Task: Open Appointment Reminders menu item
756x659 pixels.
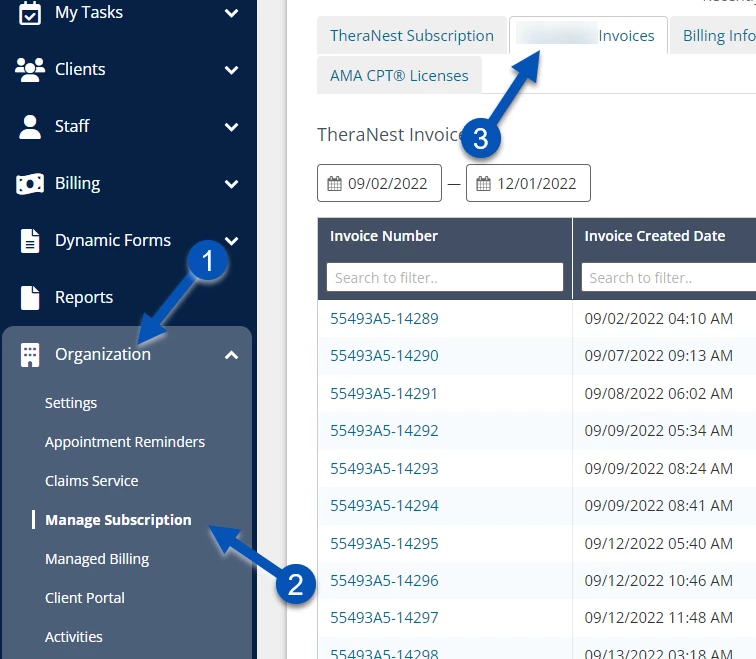Action: (x=125, y=442)
